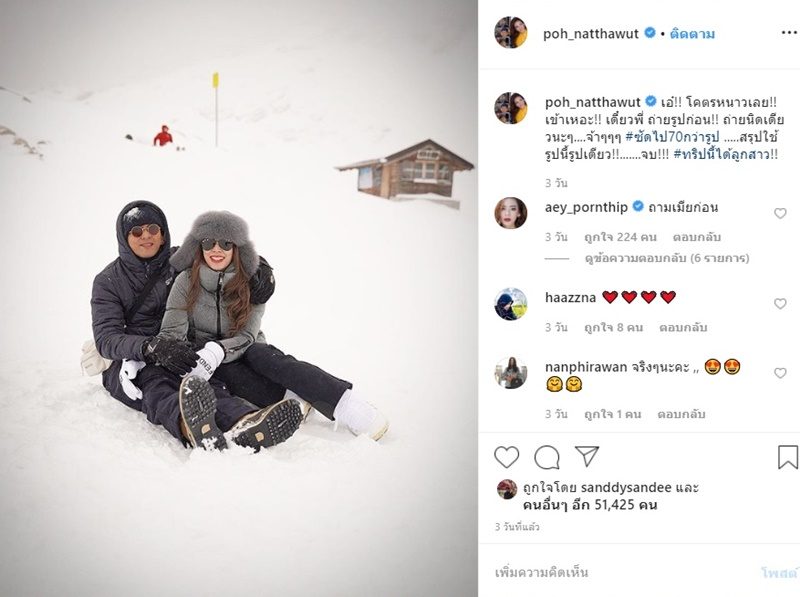Click poh_natthawut header profile picture

[x=511, y=32]
